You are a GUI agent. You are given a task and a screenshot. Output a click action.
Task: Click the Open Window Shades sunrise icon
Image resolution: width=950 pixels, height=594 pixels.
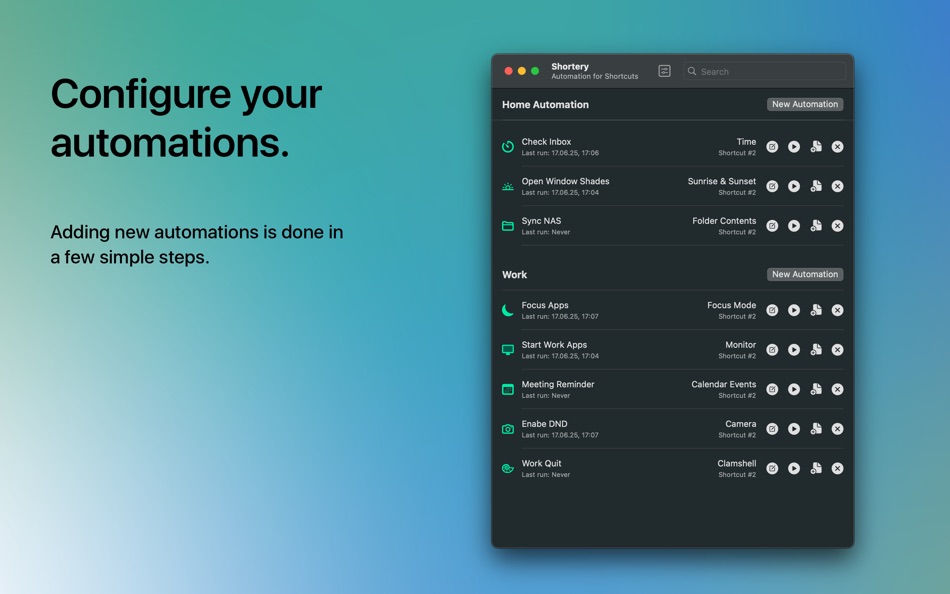pos(508,187)
